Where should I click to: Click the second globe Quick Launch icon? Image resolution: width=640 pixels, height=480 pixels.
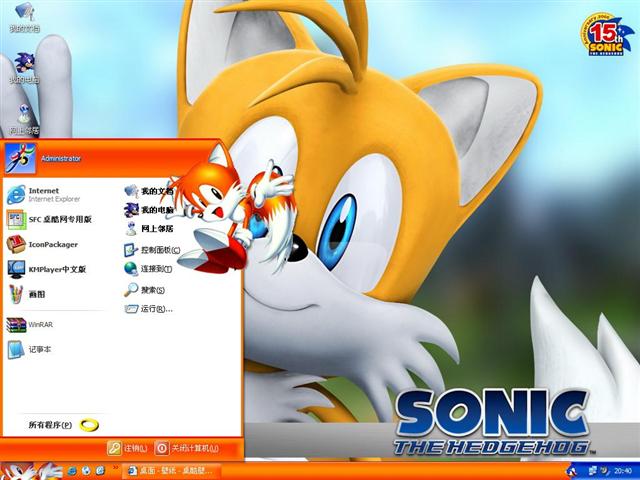pos(86,471)
